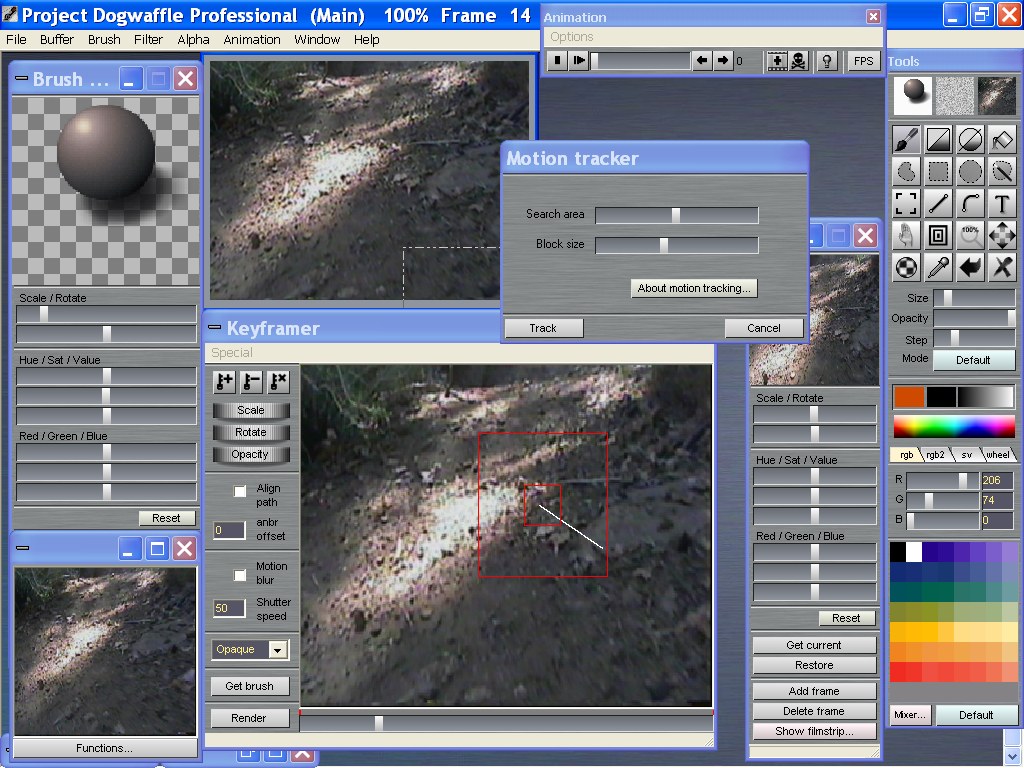Open the Filter menu
This screenshot has width=1024, height=768.
pyautogui.click(x=148, y=40)
